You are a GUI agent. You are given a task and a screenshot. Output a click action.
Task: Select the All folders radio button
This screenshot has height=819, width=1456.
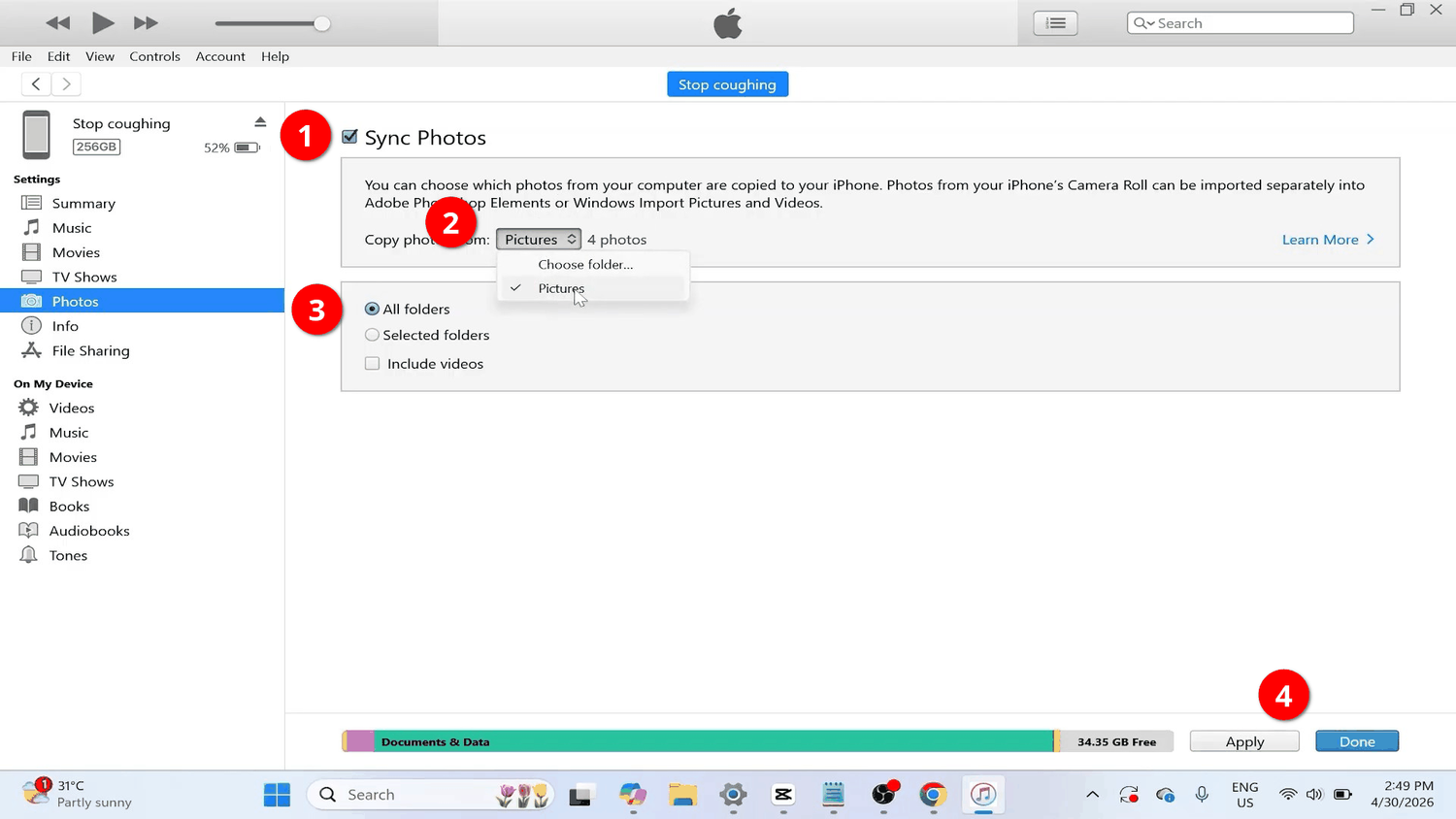[372, 309]
